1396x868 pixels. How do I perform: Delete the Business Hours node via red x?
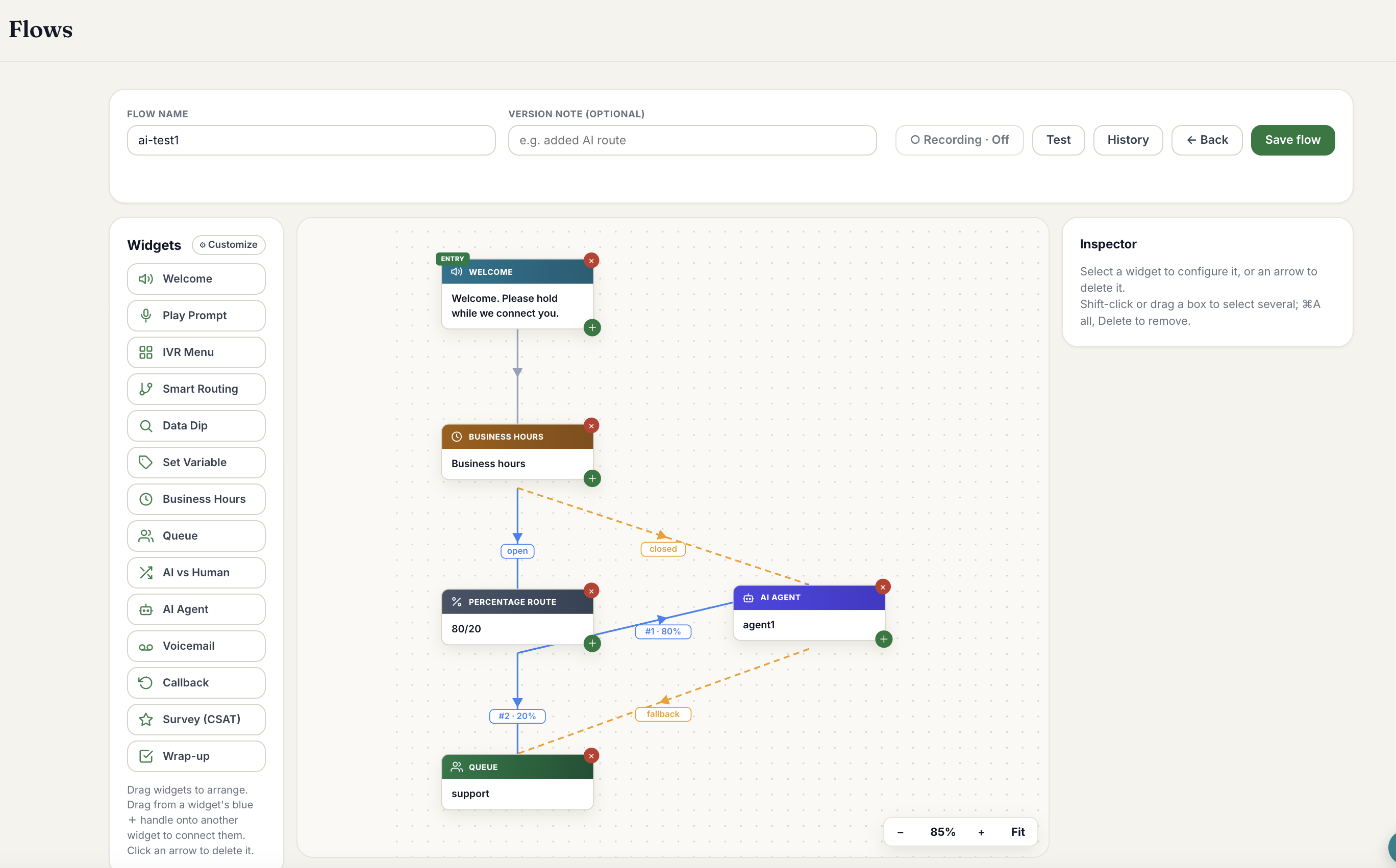(x=591, y=426)
